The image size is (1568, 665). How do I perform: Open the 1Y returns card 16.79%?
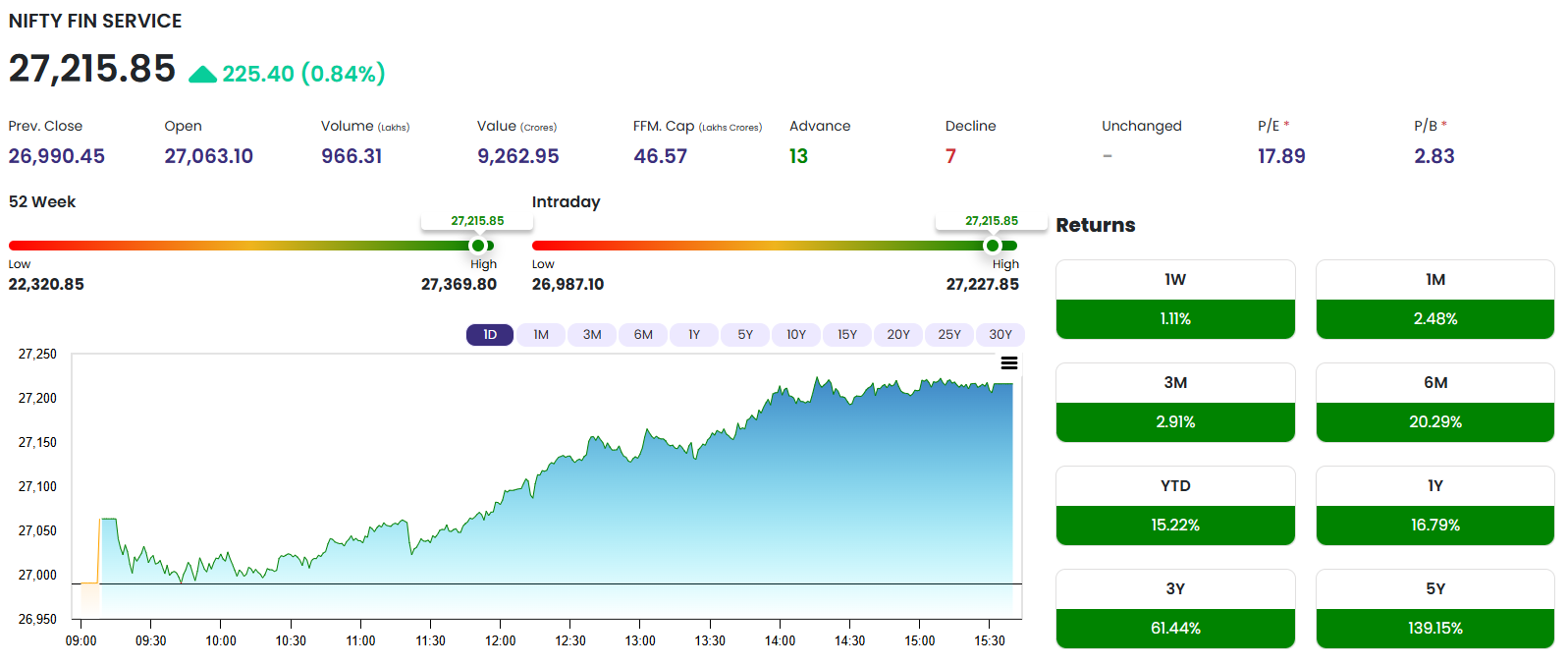pyautogui.click(x=1435, y=506)
